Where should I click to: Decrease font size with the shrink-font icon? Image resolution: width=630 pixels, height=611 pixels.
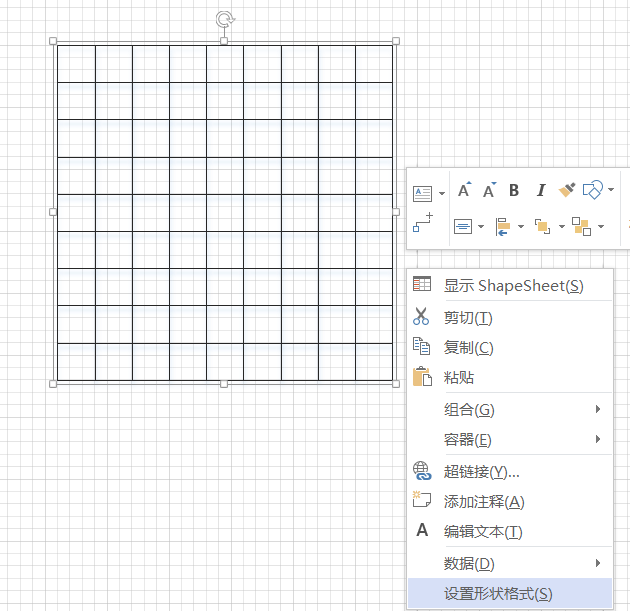tap(489, 190)
